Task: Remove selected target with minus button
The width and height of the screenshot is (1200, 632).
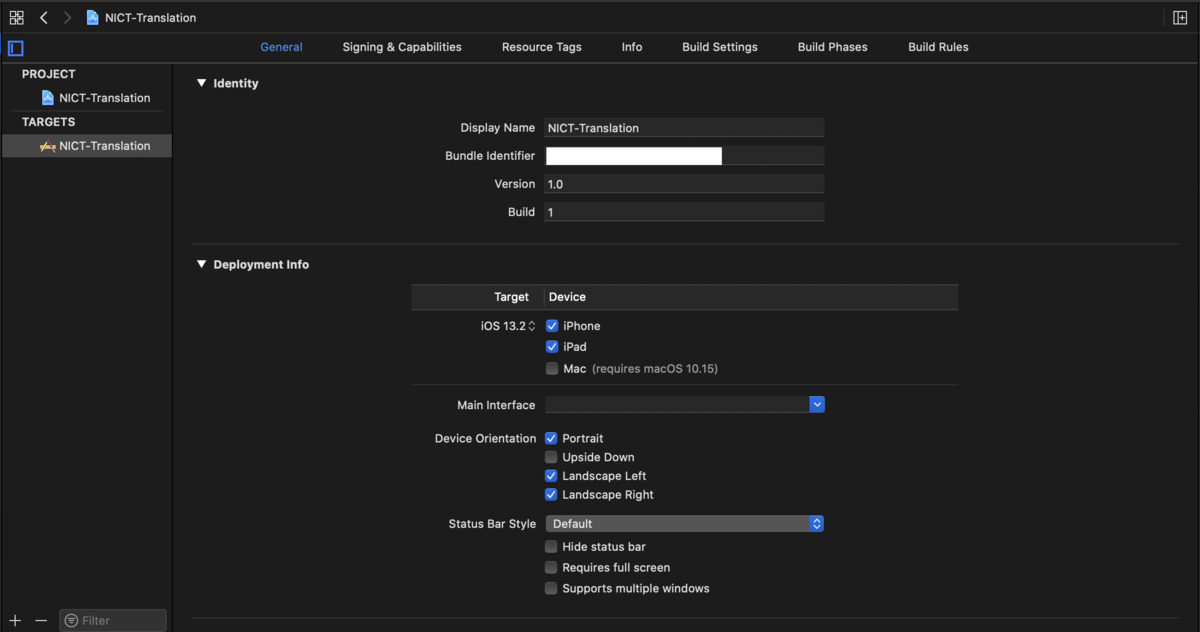Action: (41, 621)
